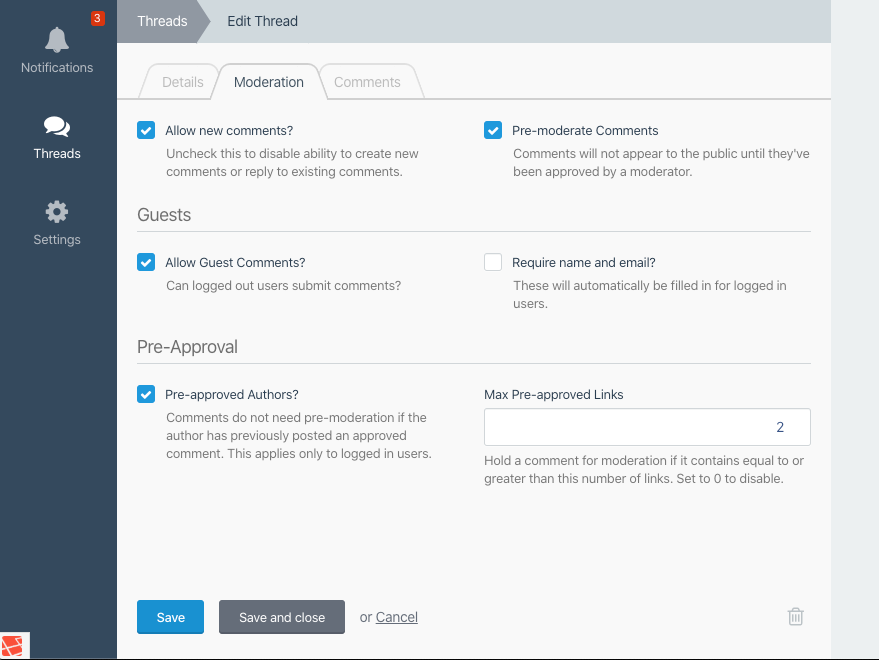Go back to Threads breadcrumb
The width and height of the screenshot is (879, 660).
coord(162,21)
